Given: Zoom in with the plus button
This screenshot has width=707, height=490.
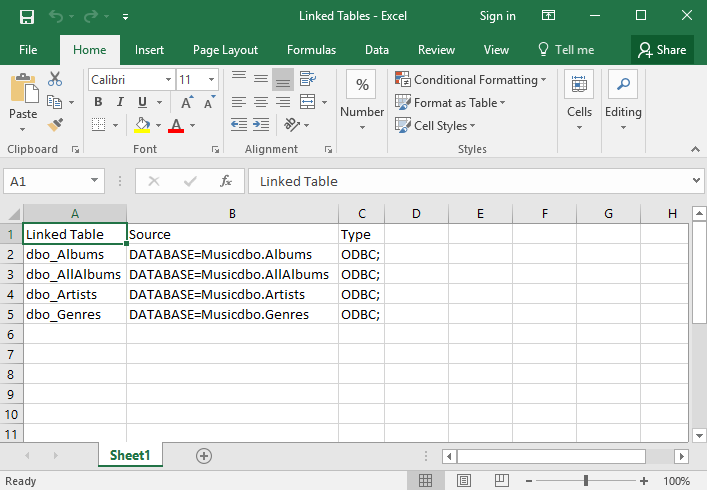Looking at the screenshot, I should click(x=644, y=481).
